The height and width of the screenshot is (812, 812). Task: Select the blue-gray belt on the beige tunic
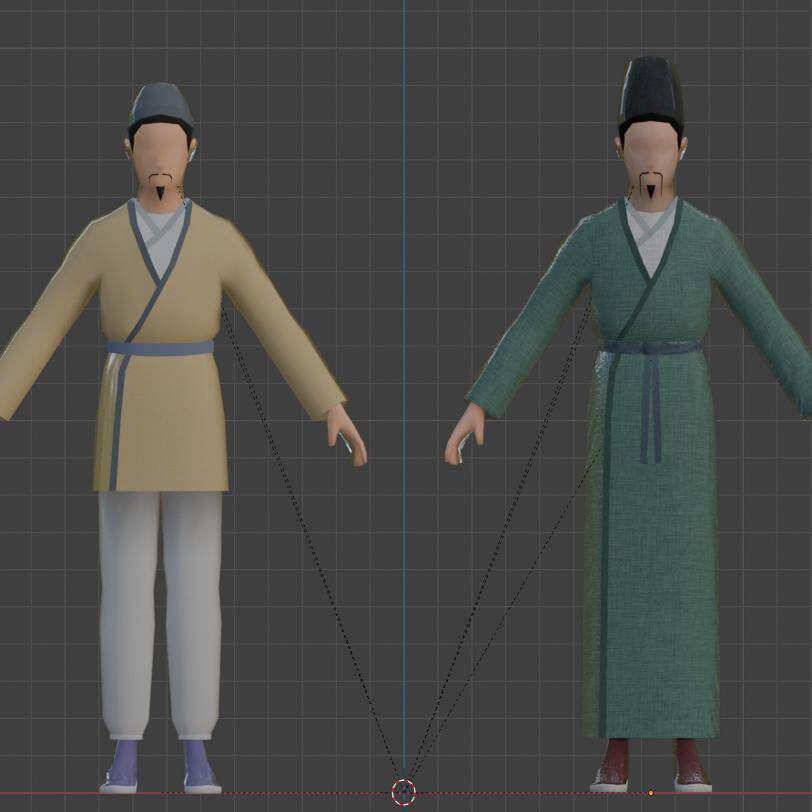click(x=161, y=348)
